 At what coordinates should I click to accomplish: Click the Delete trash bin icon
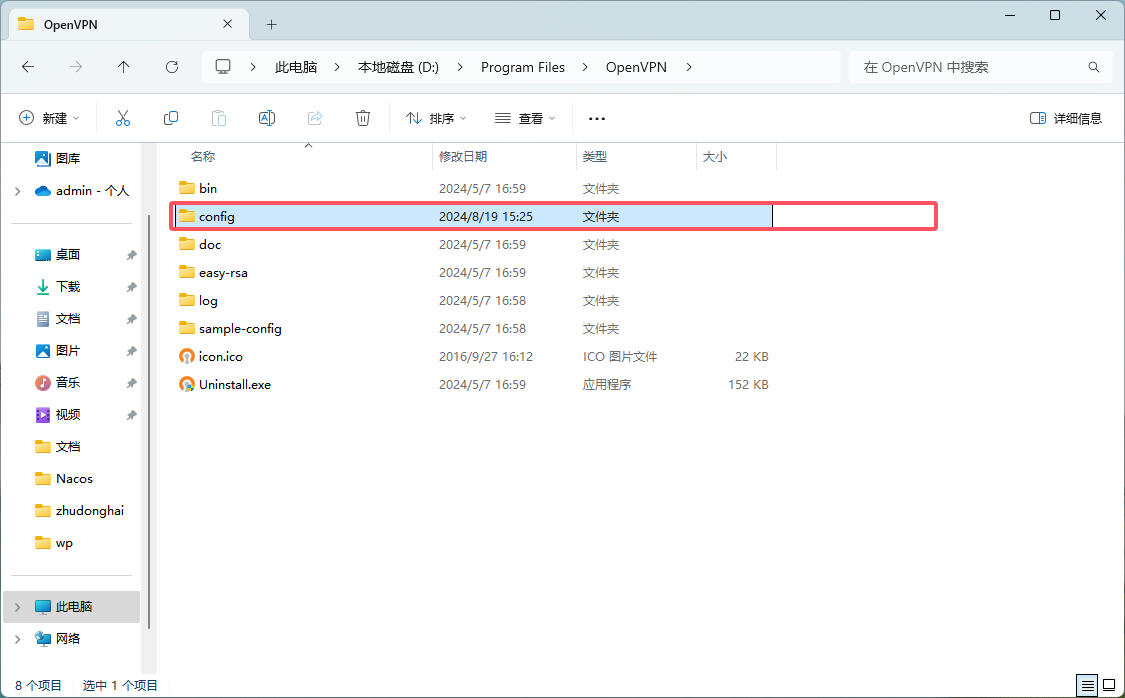(363, 118)
